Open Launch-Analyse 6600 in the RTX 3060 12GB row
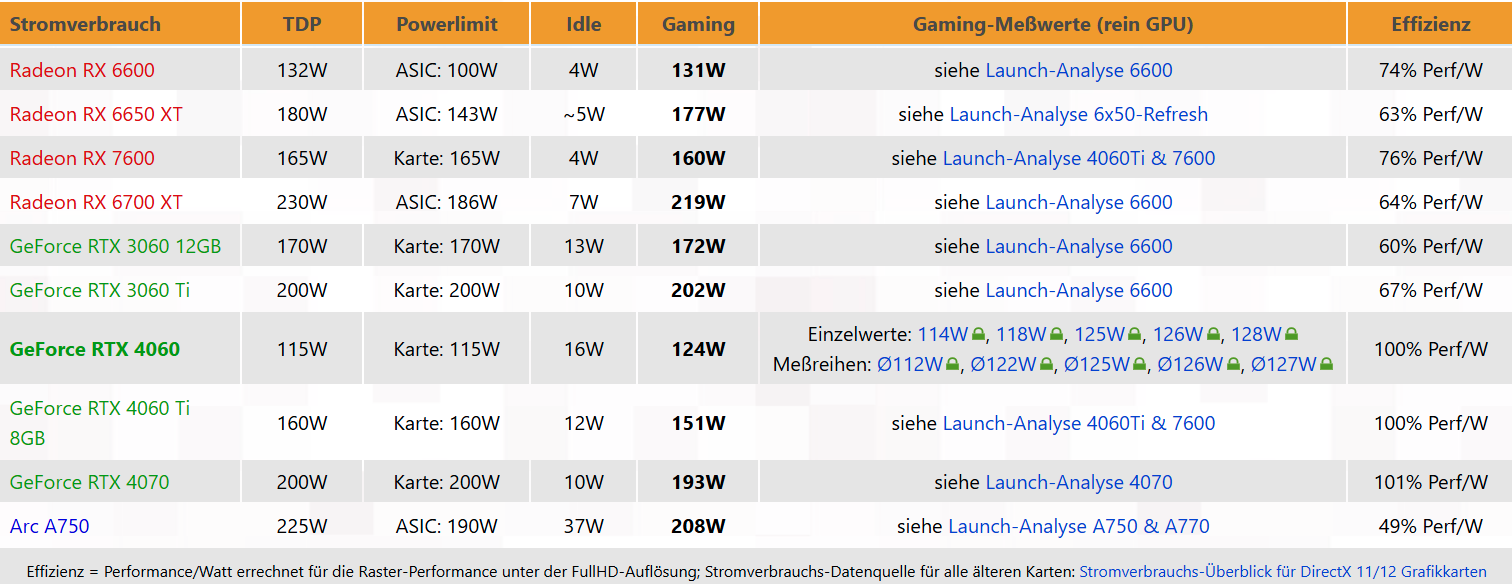The image size is (1512, 584). [x=1079, y=246]
